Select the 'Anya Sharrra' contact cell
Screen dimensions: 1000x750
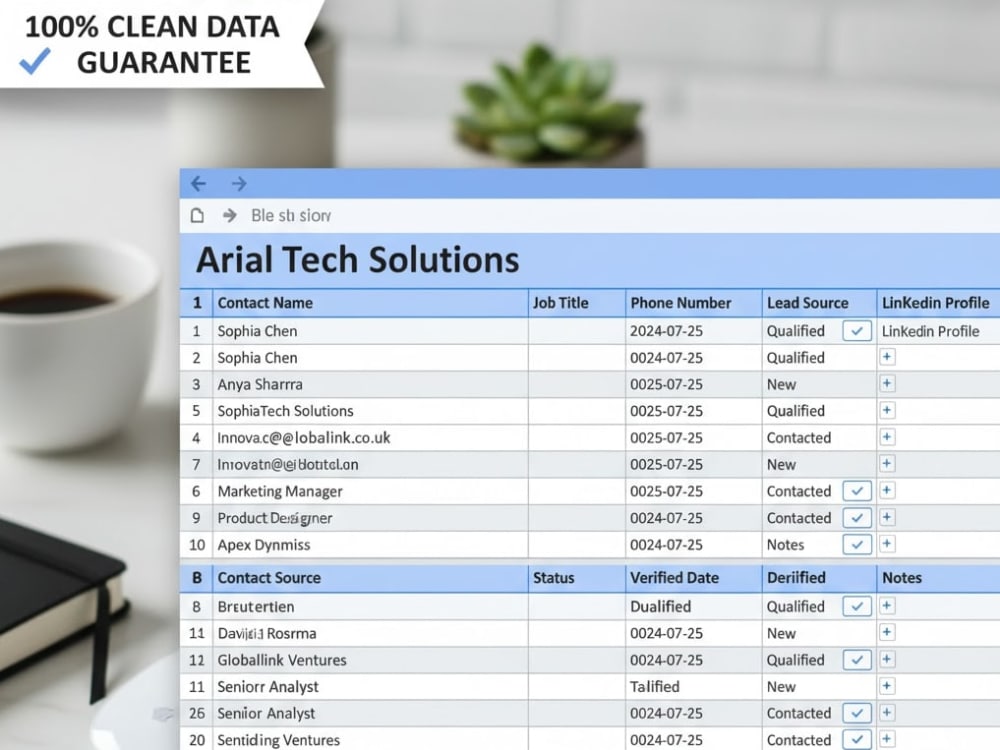[370, 385]
